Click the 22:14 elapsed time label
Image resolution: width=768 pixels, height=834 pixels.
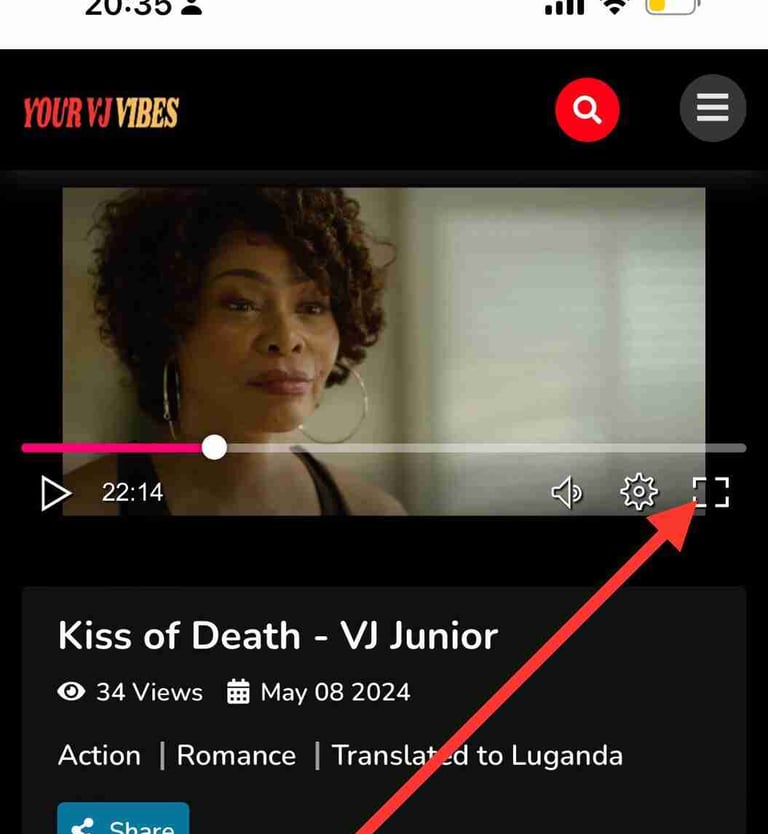132,493
